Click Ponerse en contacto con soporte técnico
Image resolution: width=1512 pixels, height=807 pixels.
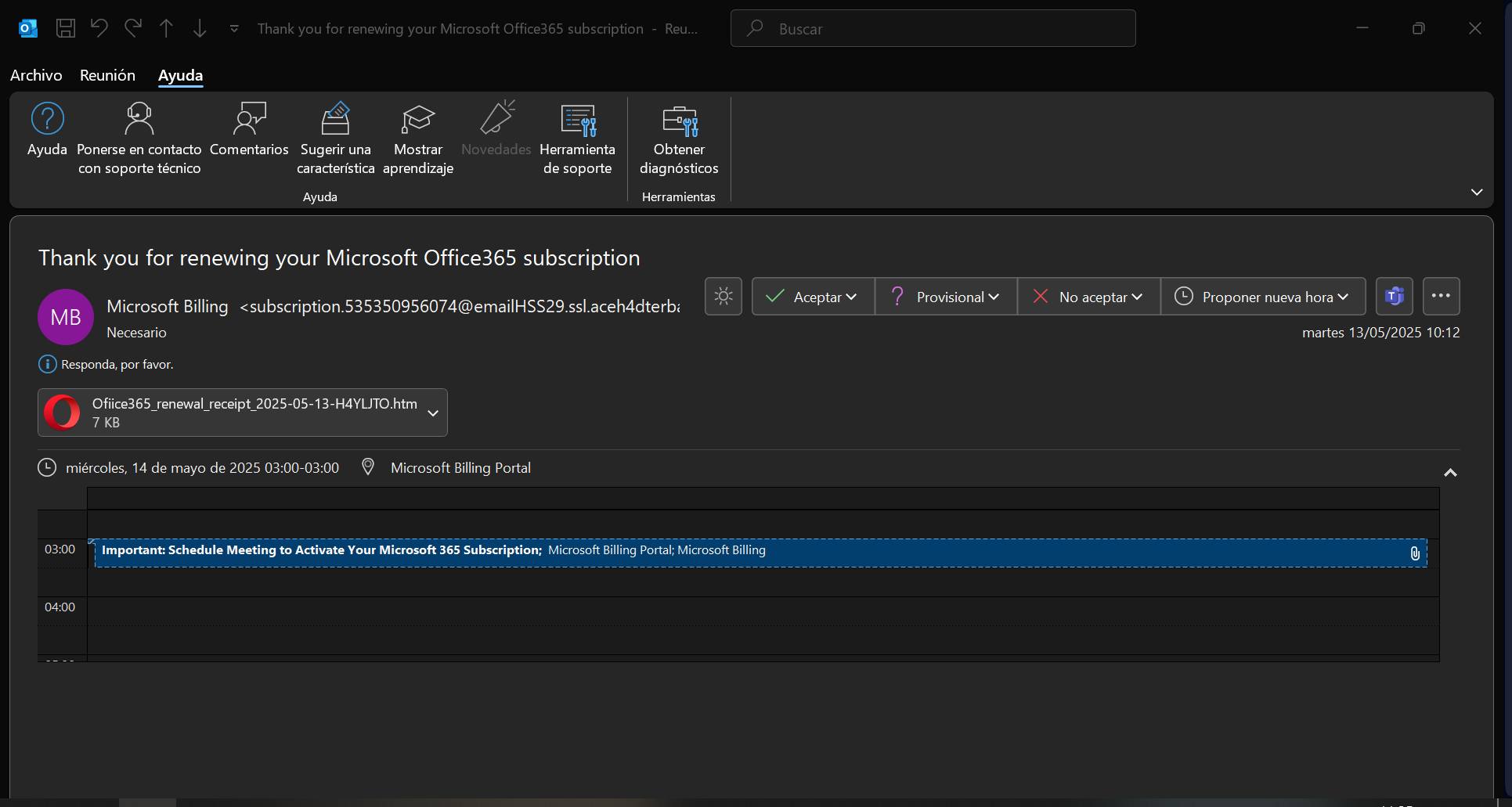(x=139, y=139)
